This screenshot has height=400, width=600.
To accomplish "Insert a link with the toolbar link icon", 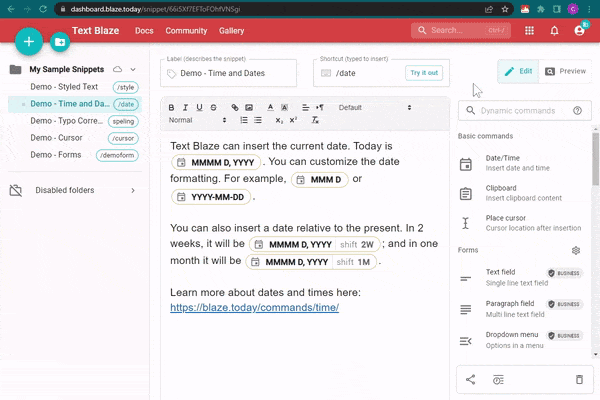I will 234,107.
